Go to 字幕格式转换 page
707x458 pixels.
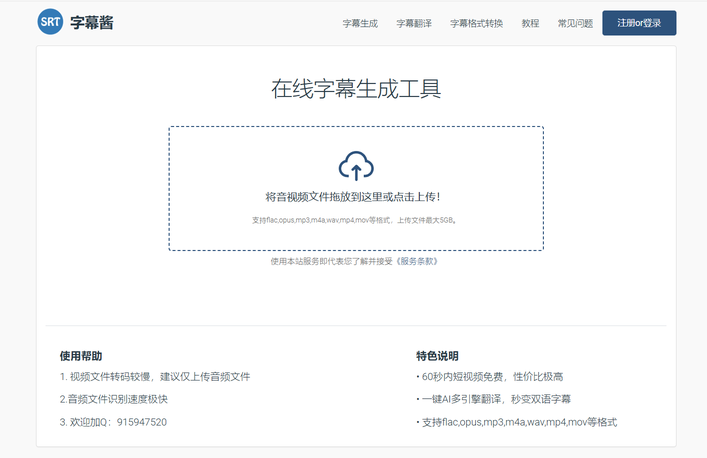tap(477, 23)
